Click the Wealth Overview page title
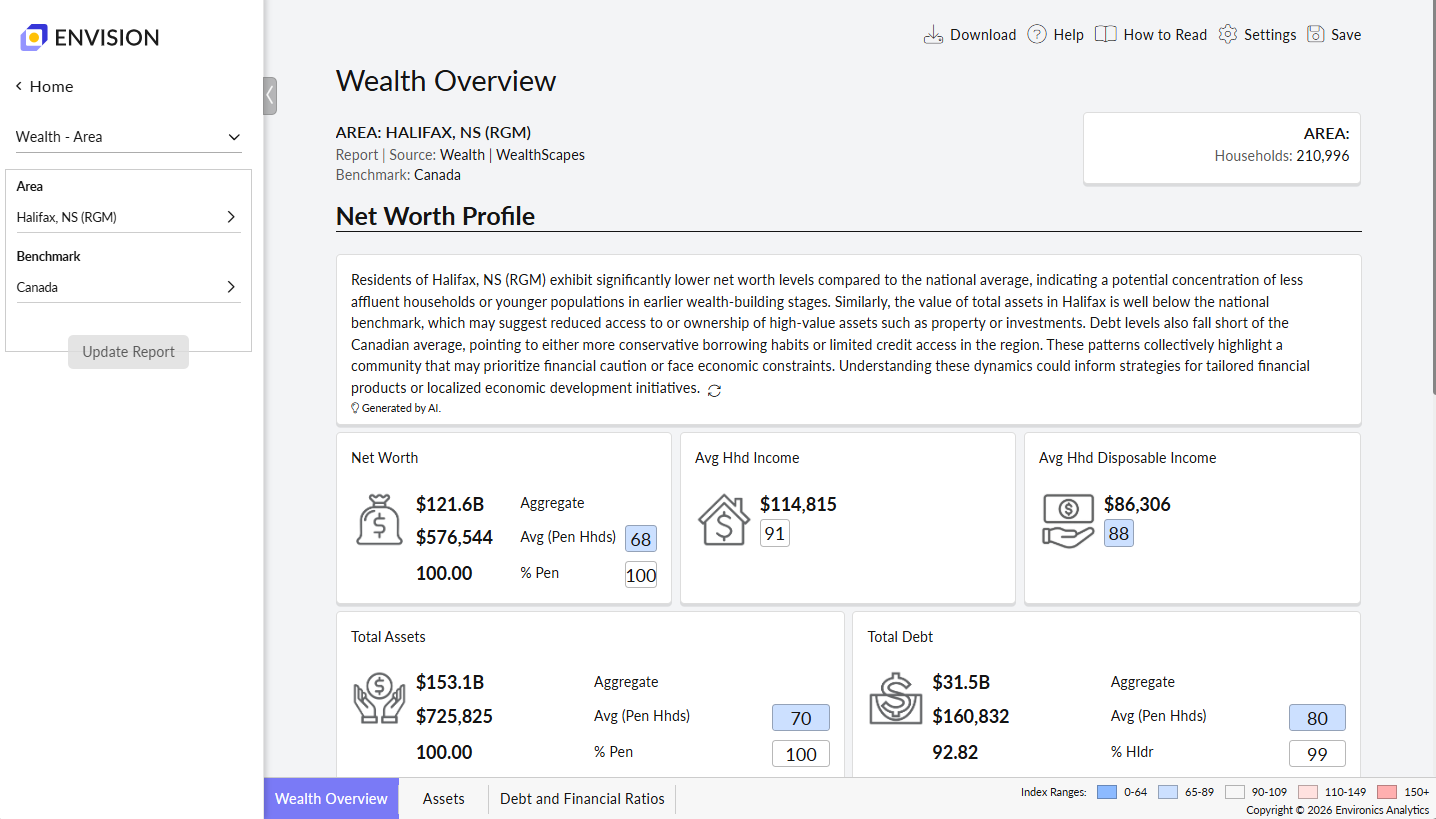 coord(446,81)
